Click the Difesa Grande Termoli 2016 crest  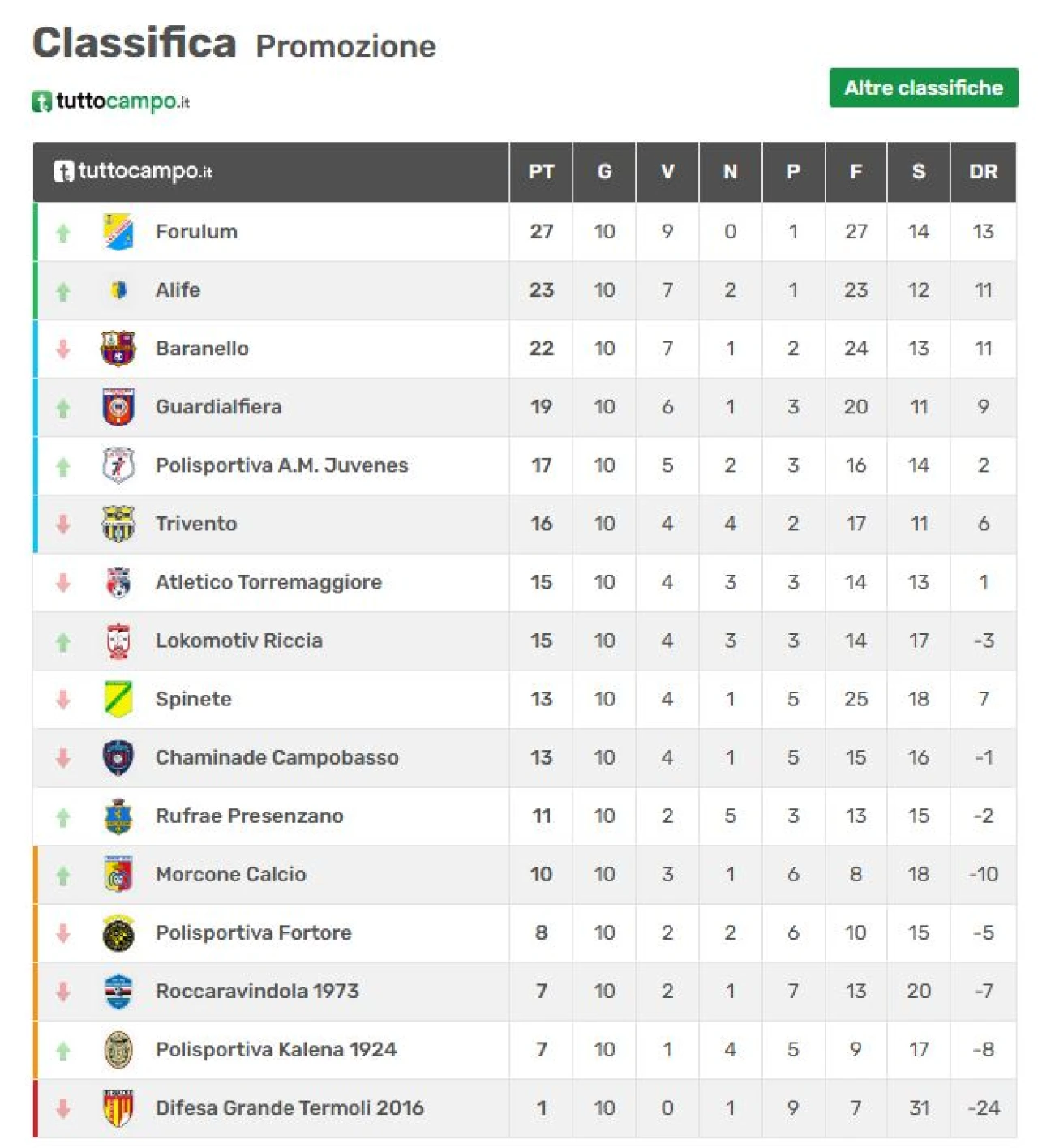(x=118, y=1107)
